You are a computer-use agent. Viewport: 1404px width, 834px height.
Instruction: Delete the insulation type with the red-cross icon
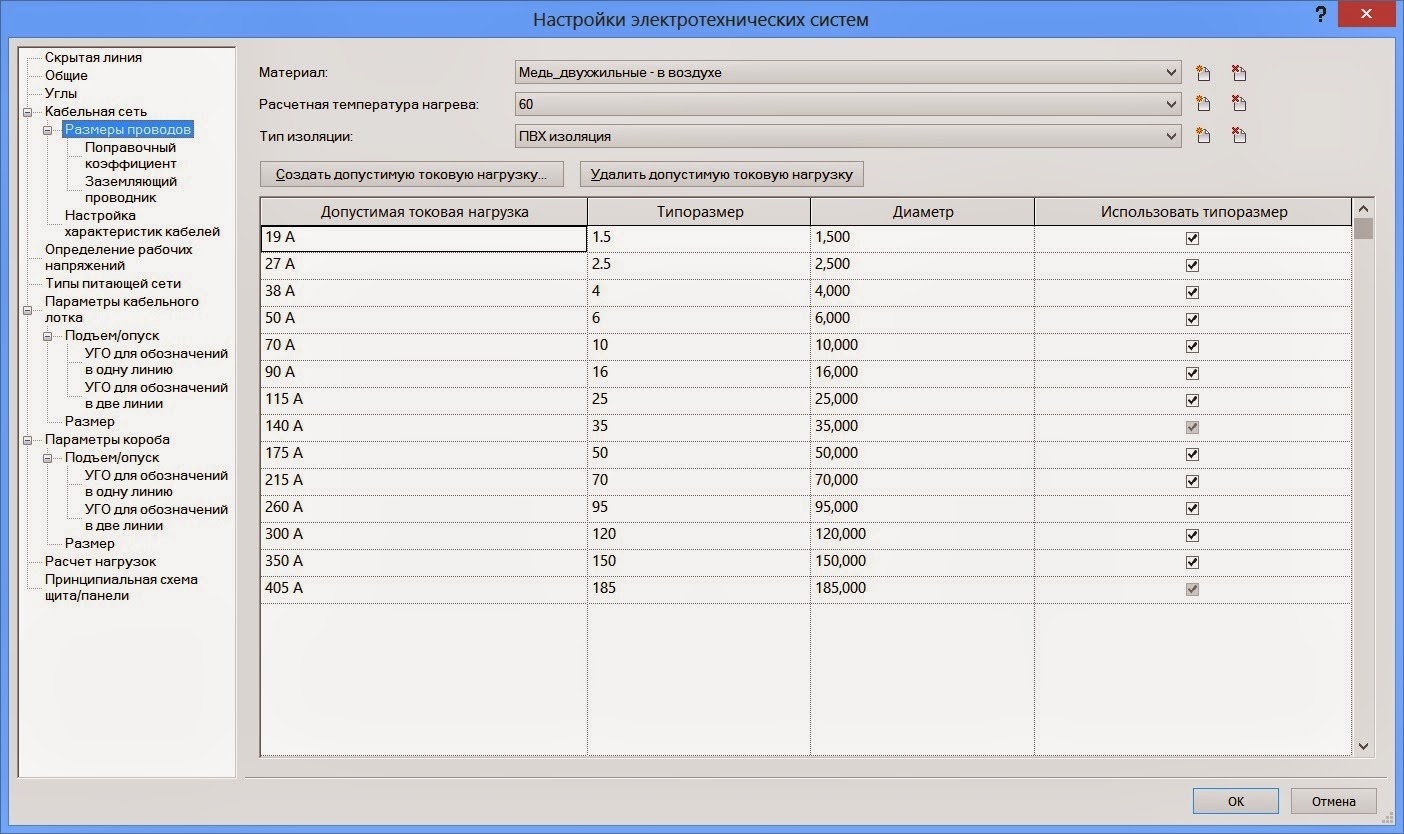[x=1239, y=135]
